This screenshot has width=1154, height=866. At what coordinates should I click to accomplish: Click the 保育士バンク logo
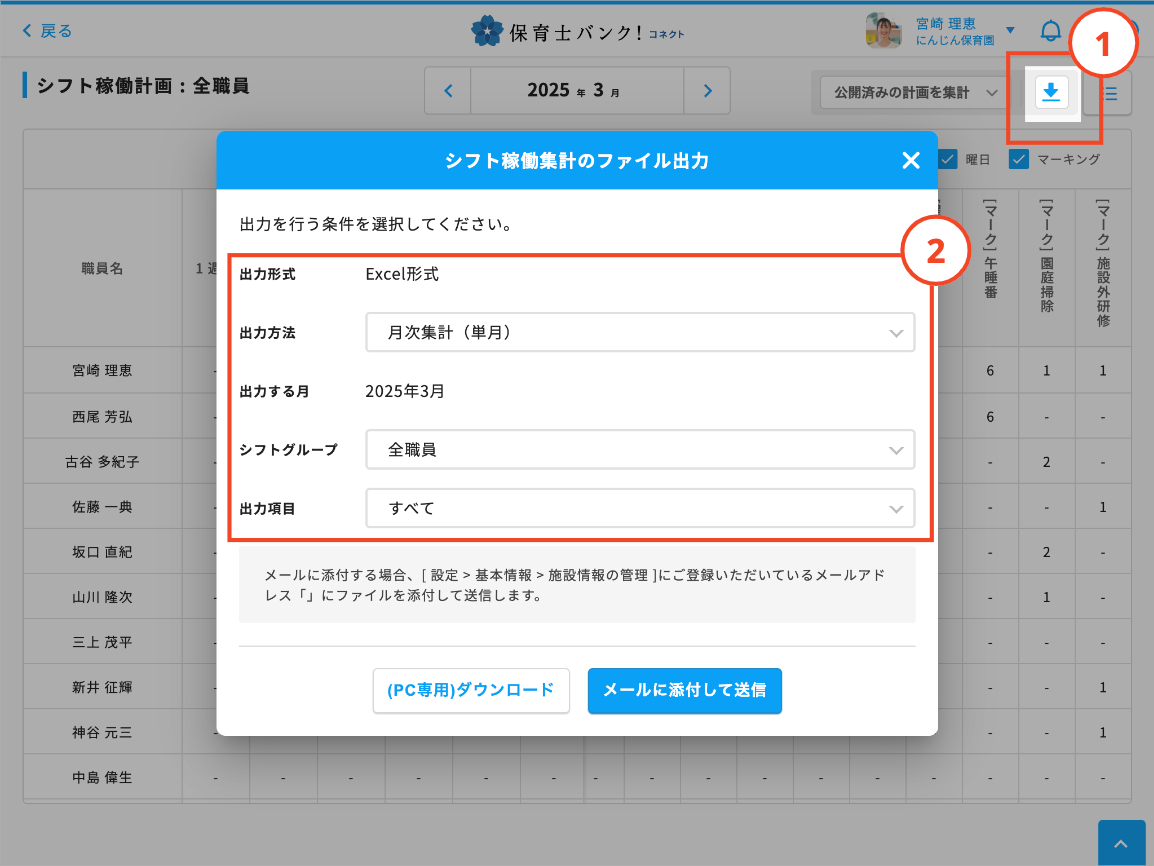point(577,31)
